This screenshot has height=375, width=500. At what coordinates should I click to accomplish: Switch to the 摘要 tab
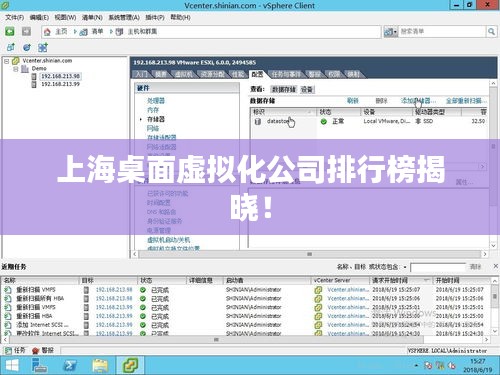pos(162,74)
